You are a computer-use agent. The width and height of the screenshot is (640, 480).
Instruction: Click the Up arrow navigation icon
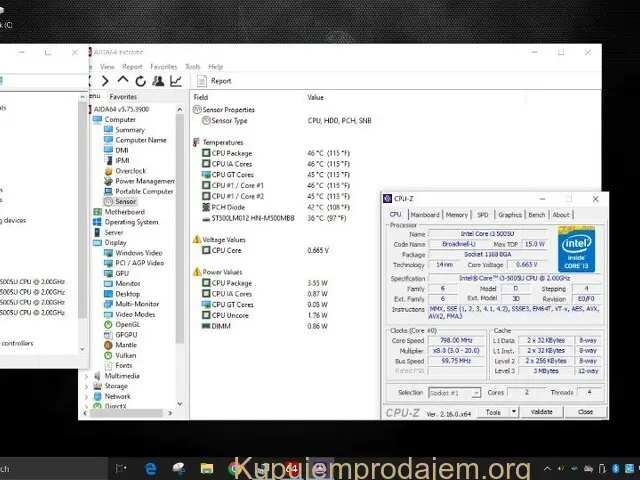123,81
